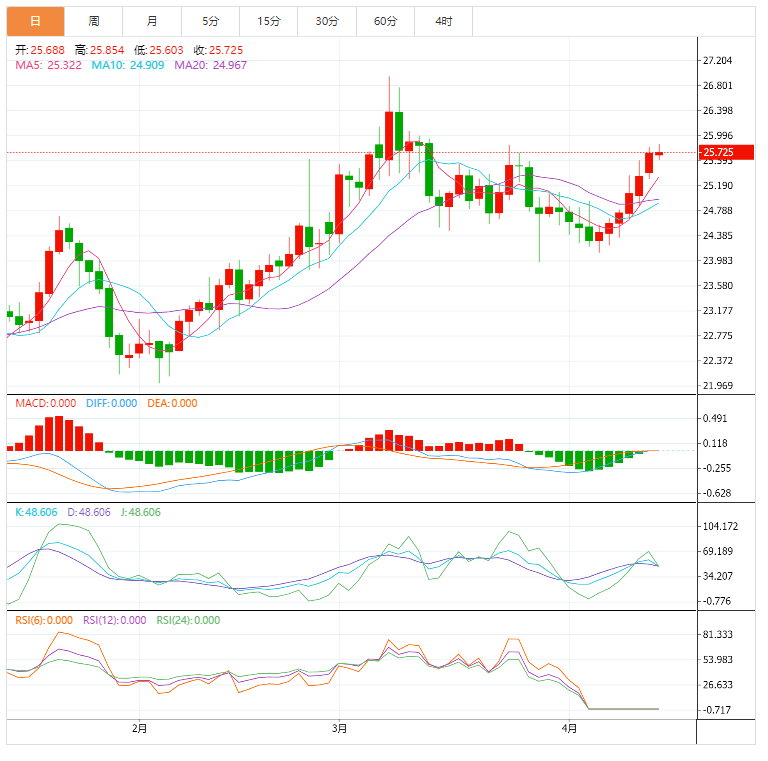The width and height of the screenshot is (768, 761).
Task: Click the 2月 date axis marker
Action: pos(140,729)
